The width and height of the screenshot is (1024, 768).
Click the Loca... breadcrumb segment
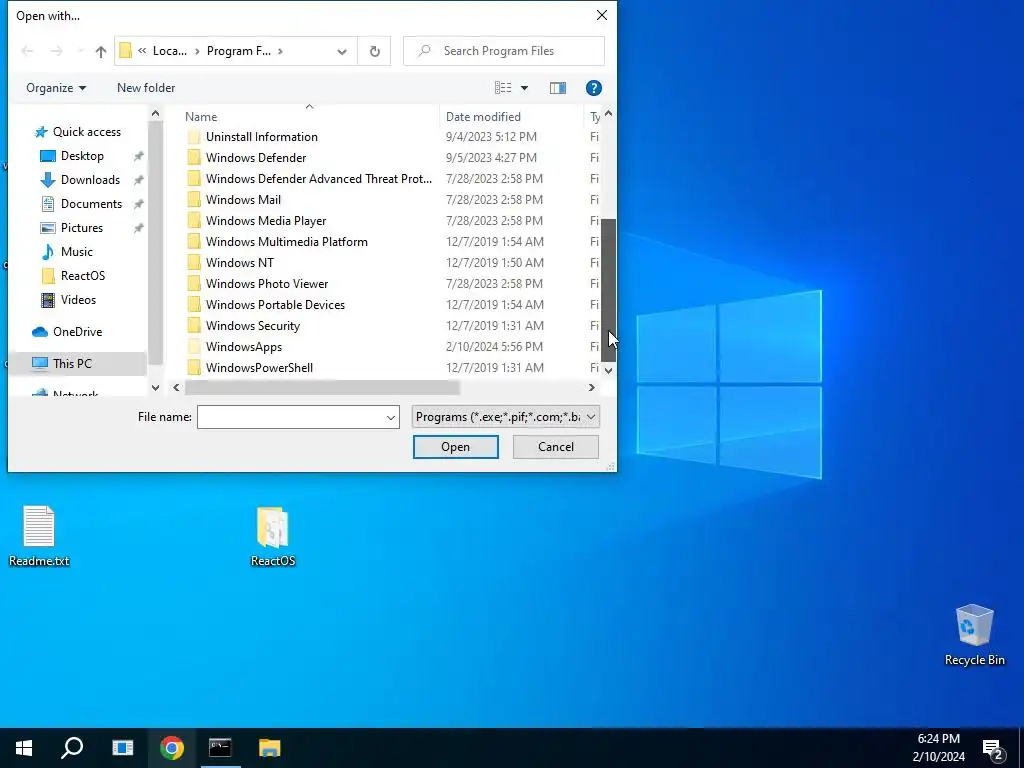(169, 51)
